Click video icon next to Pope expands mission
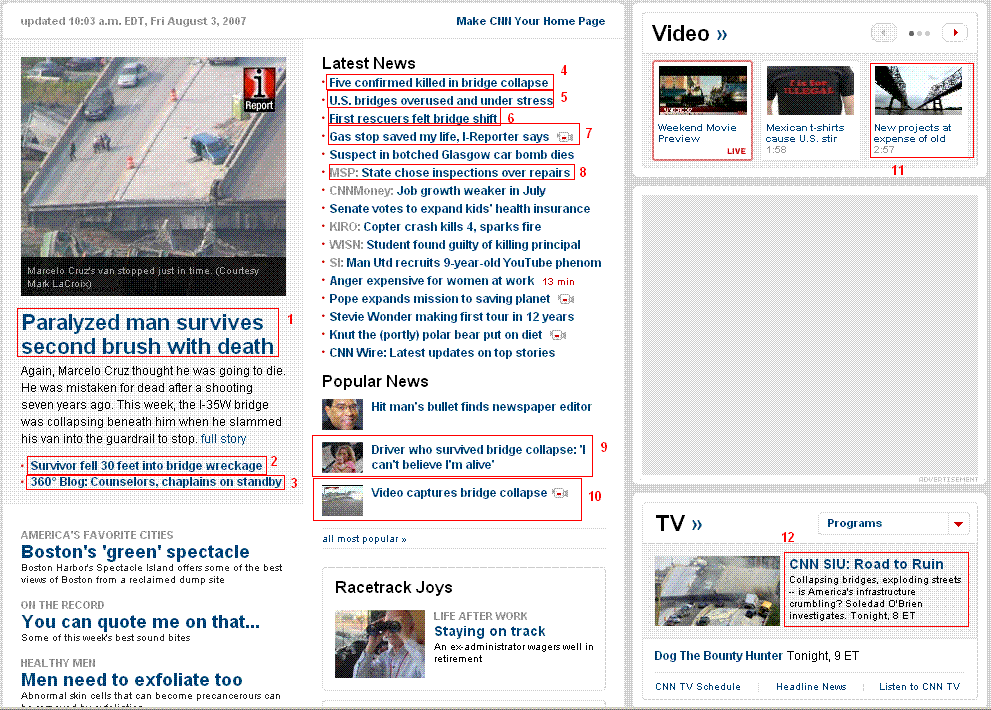Image resolution: width=991 pixels, height=710 pixels. click(x=566, y=299)
